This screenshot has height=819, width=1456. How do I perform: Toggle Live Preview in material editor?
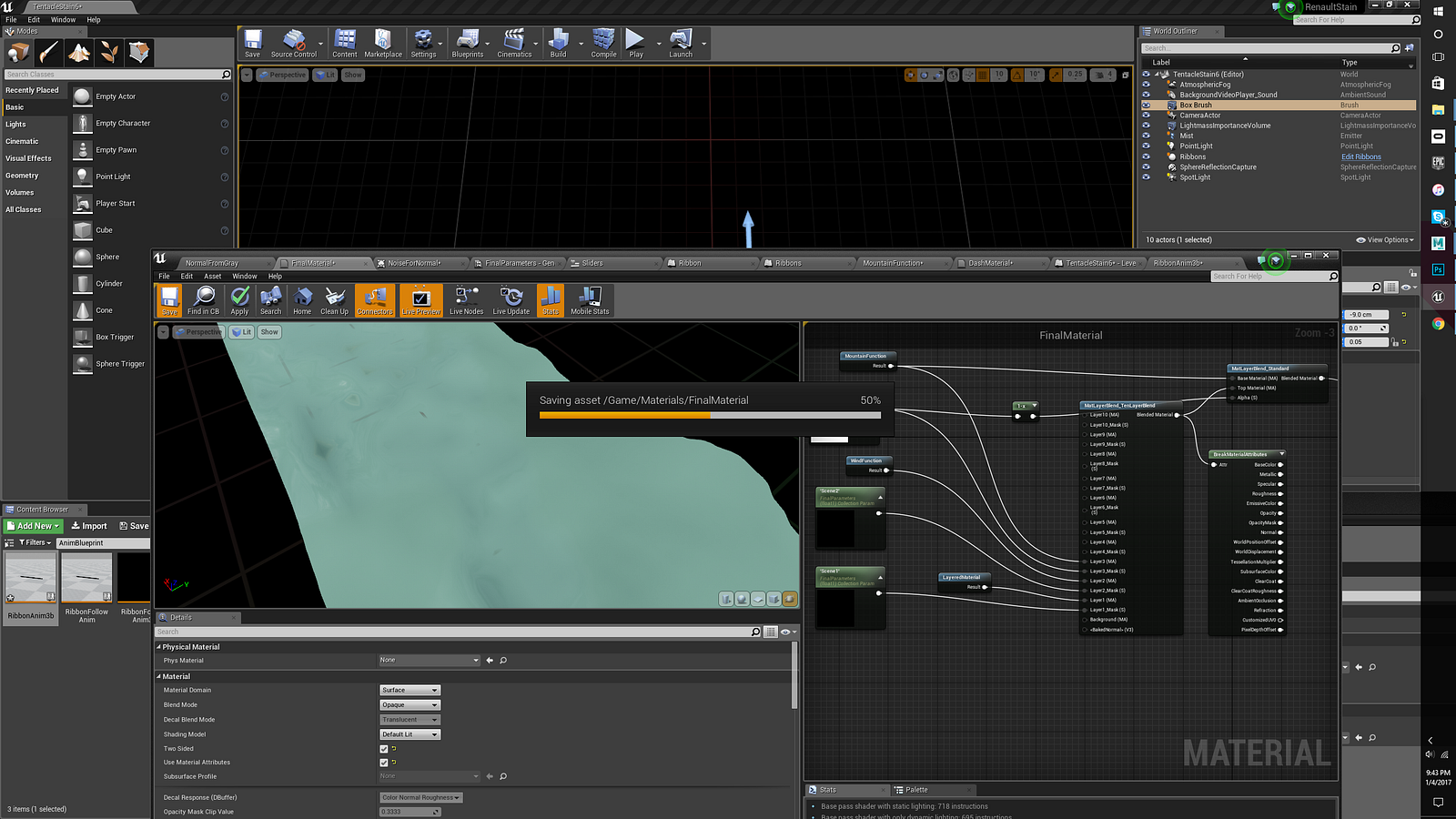pos(420,299)
